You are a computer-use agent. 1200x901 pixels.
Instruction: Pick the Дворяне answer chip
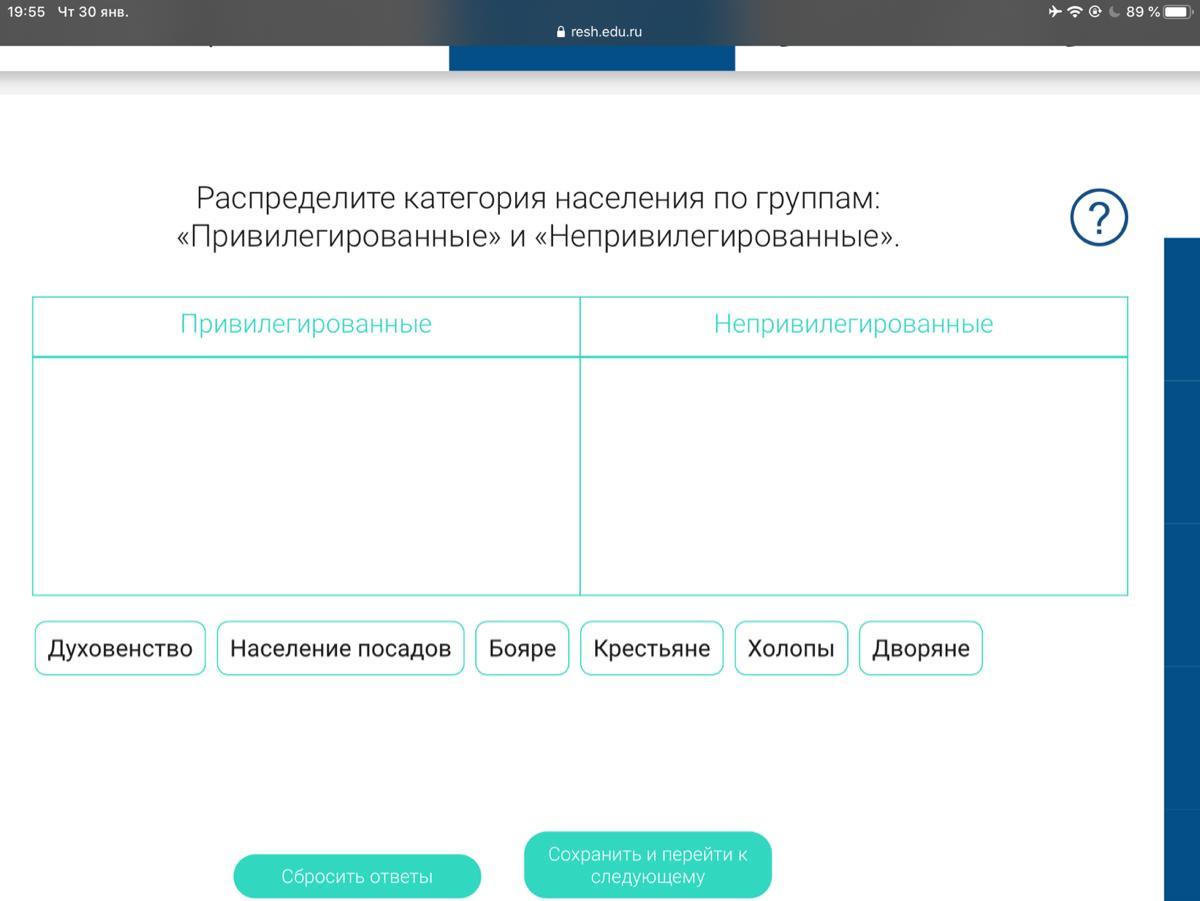pyautogui.click(x=920, y=648)
